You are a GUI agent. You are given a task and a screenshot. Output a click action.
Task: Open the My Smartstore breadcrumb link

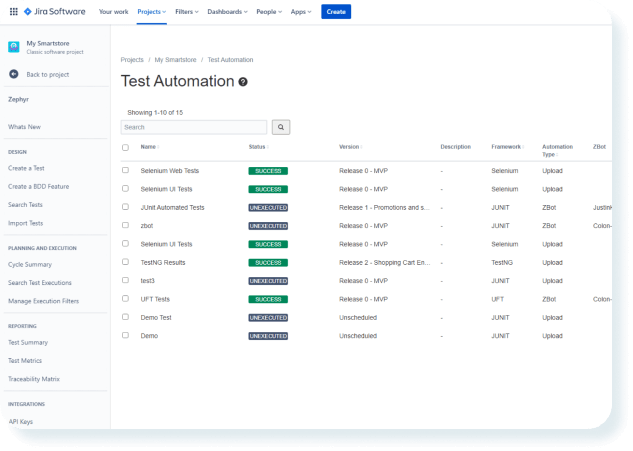[x=174, y=60]
